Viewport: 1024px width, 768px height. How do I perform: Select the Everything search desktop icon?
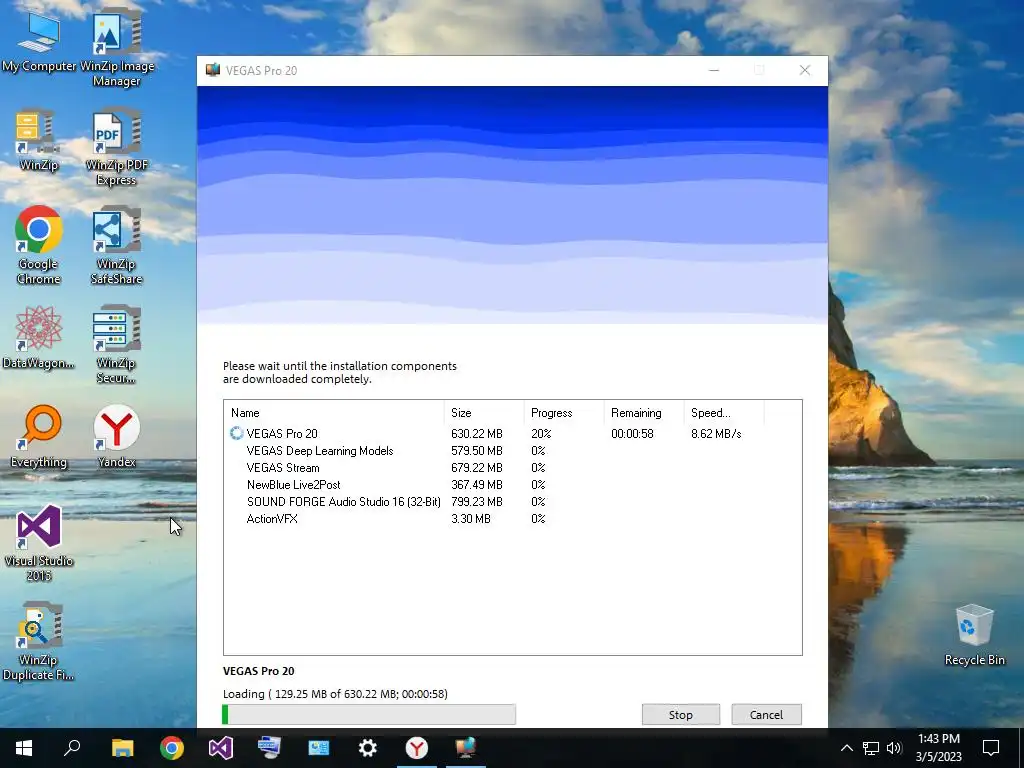[x=39, y=436]
